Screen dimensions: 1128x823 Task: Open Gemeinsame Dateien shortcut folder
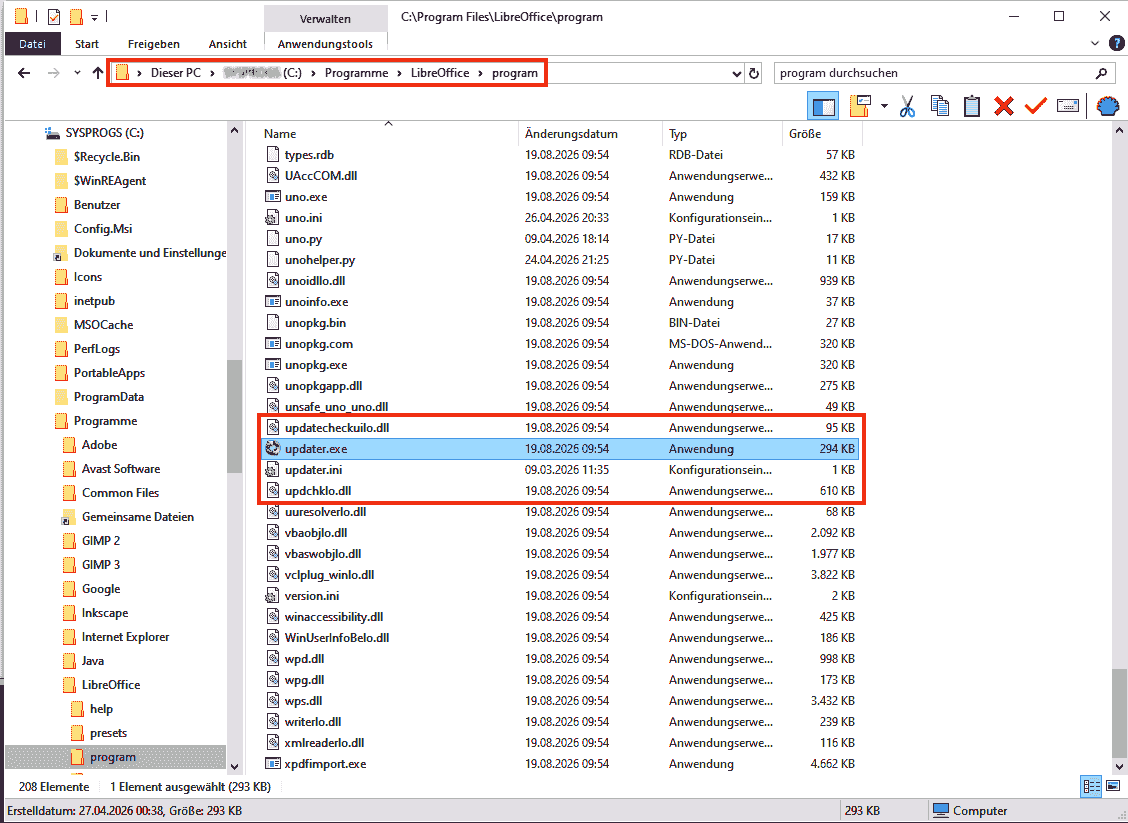[137, 517]
